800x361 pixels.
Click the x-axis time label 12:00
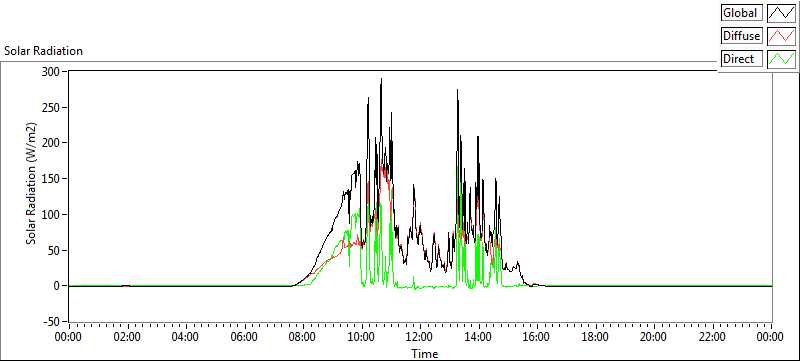click(x=420, y=337)
